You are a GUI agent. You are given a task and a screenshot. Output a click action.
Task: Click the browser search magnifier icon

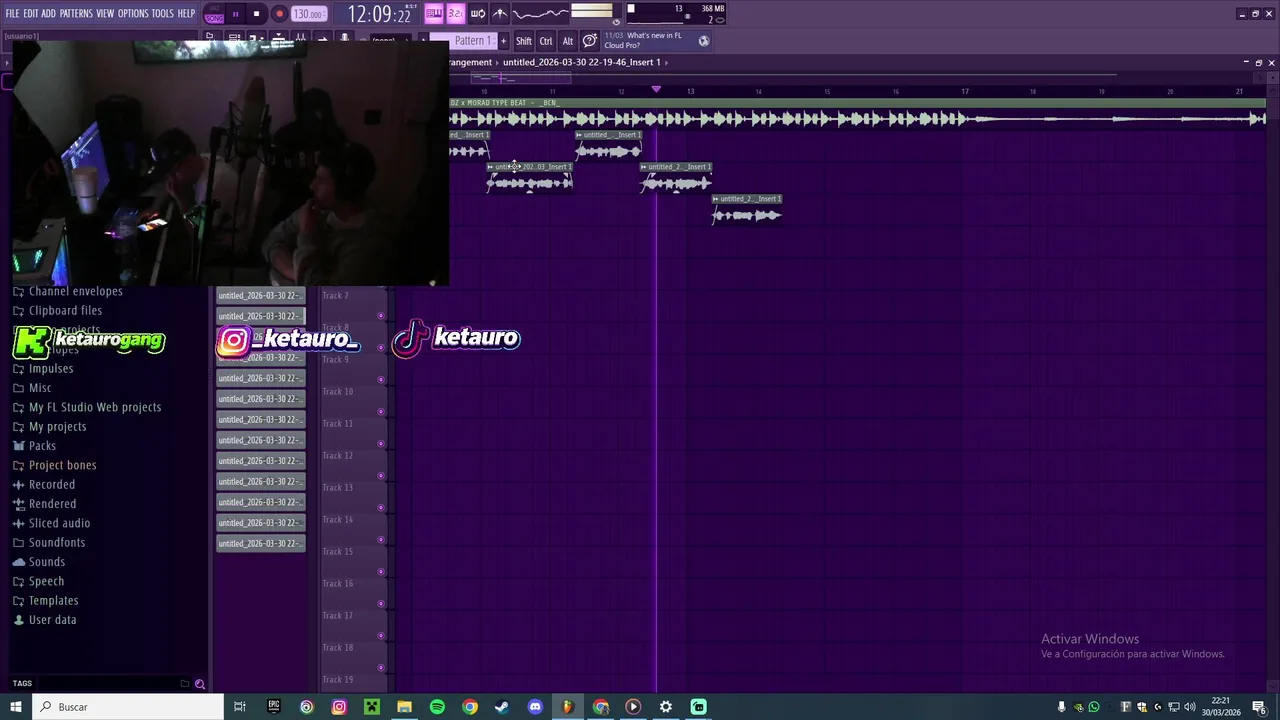(x=200, y=684)
